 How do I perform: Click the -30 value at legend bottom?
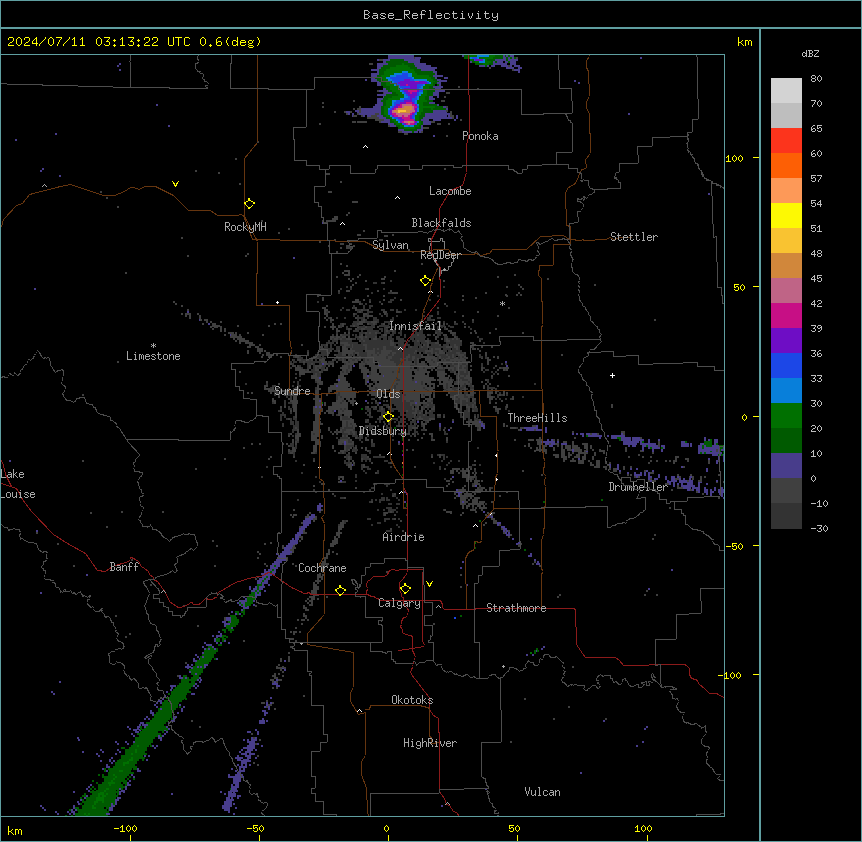pos(819,528)
